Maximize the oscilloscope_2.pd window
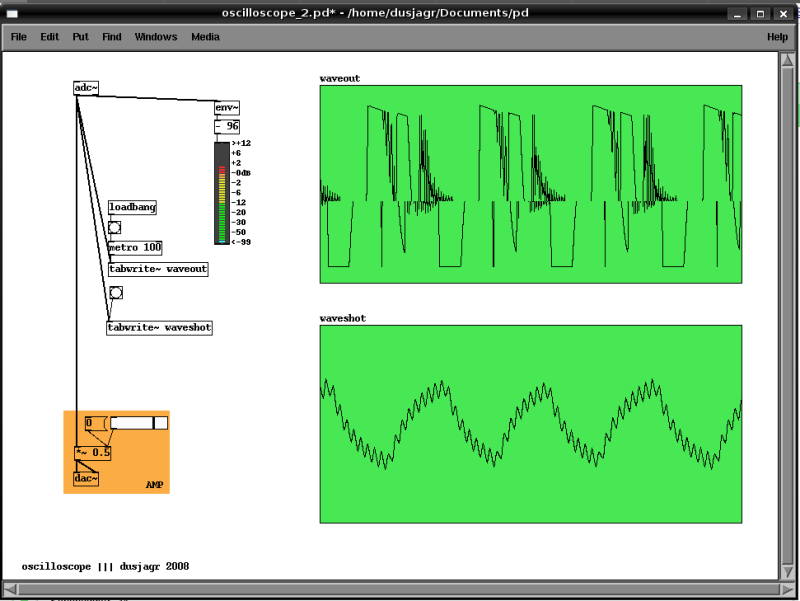 coord(760,14)
